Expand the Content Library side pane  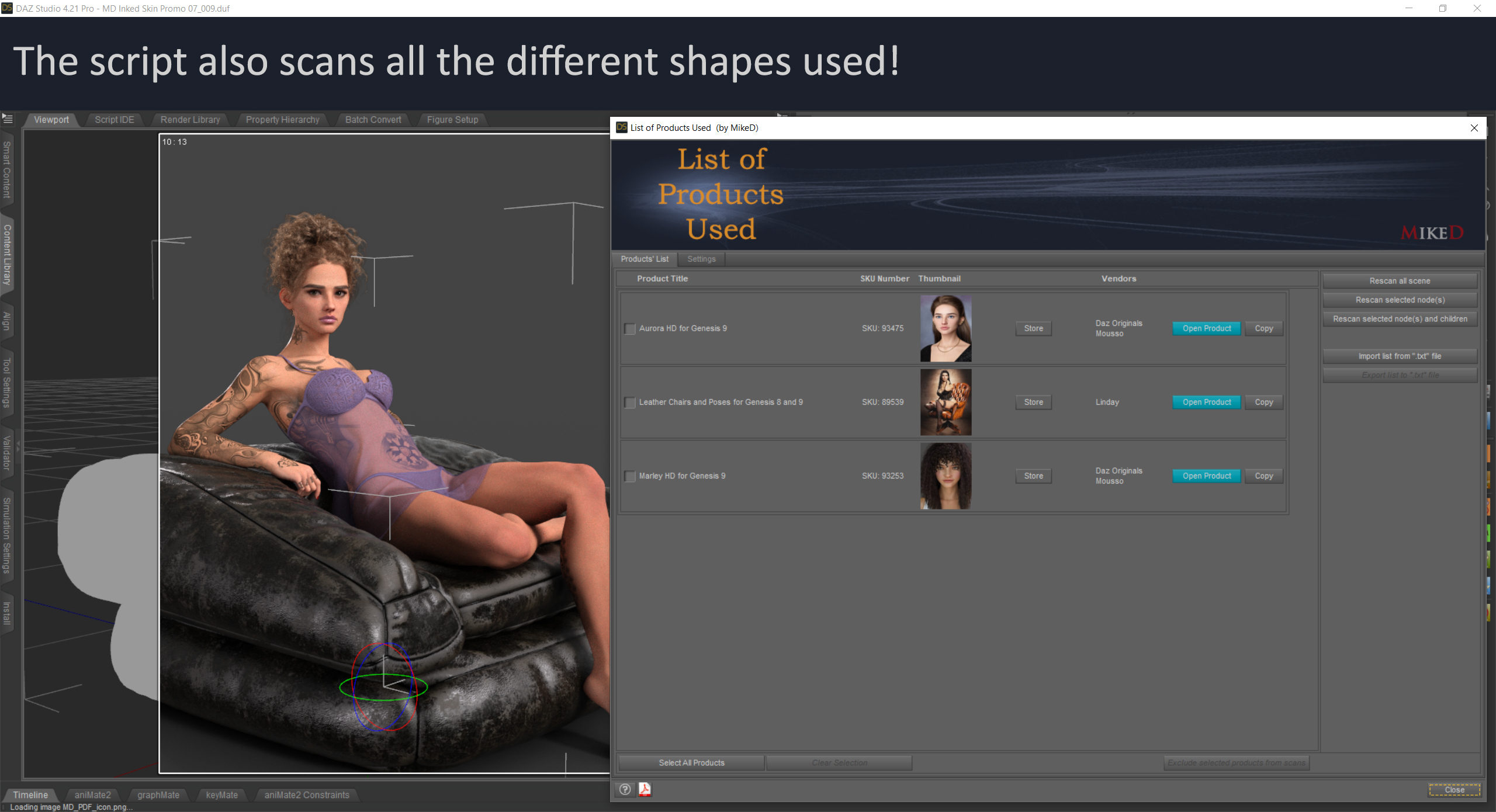pos(7,255)
